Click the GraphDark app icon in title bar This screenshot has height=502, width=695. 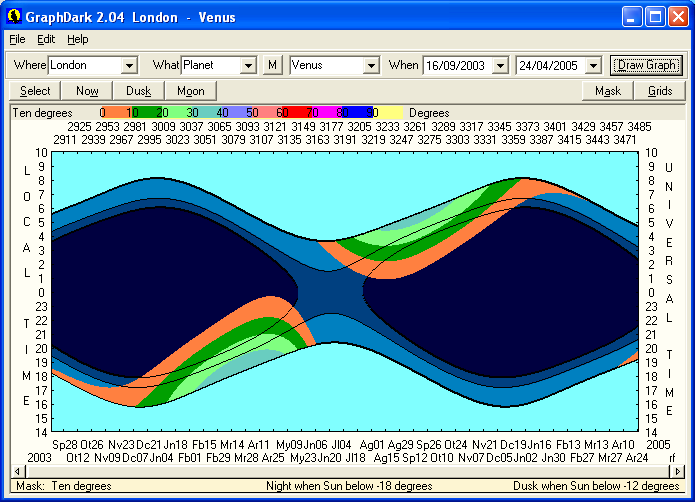(x=15, y=16)
